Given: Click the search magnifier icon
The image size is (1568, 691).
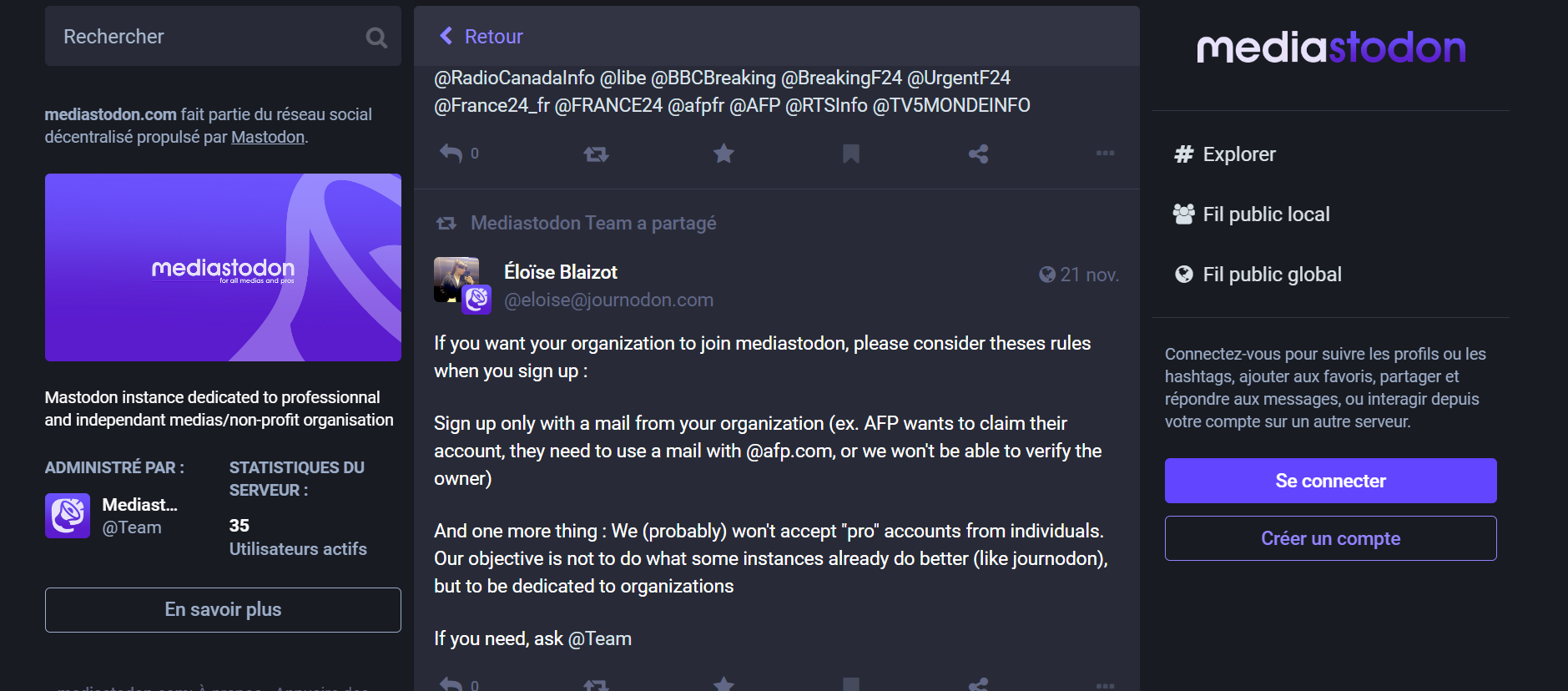Looking at the screenshot, I should [x=376, y=38].
